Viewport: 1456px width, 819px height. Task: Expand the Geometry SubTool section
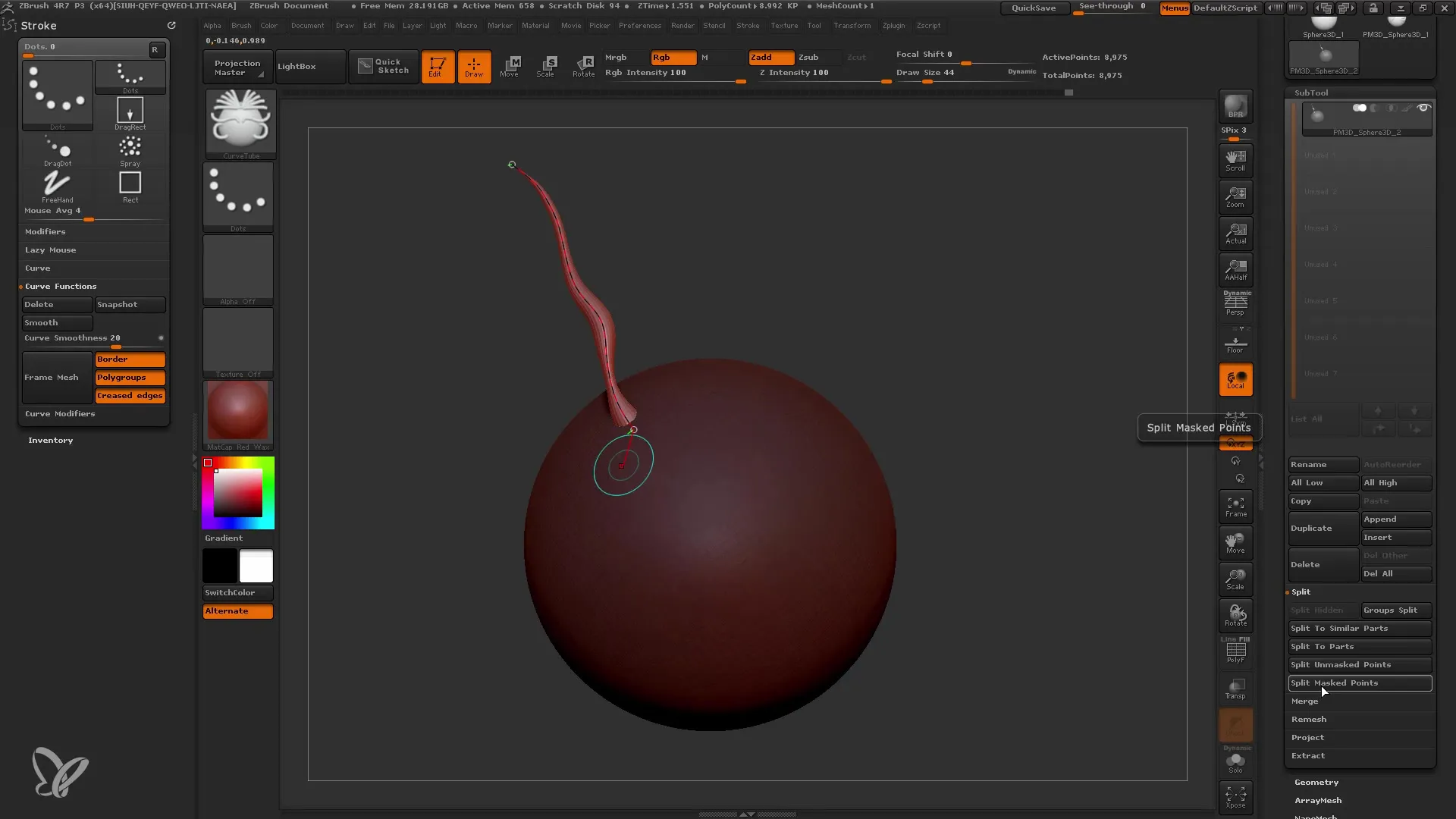click(1316, 781)
